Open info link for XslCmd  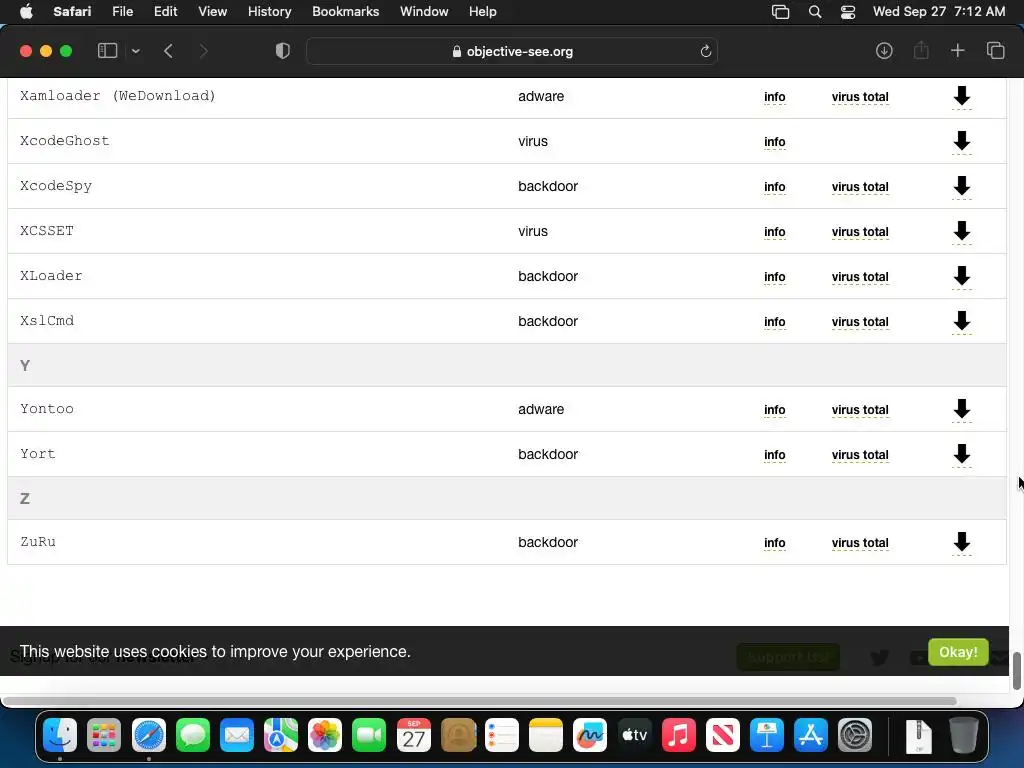tap(775, 322)
